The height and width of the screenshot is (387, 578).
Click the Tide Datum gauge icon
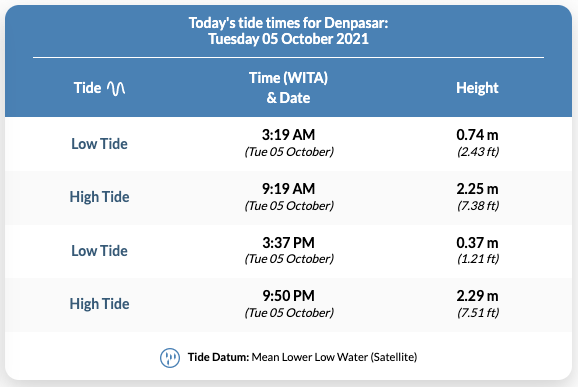[170, 358]
